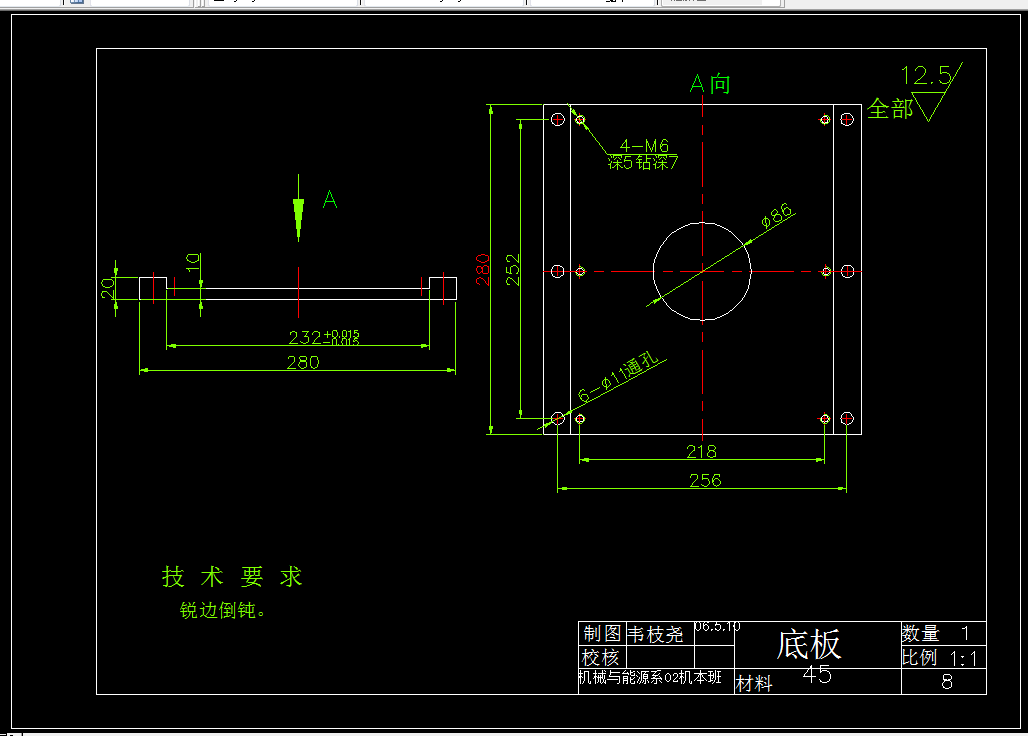1028x736 pixels.
Task: Select the "制图" title block cell
Action: (x=602, y=634)
